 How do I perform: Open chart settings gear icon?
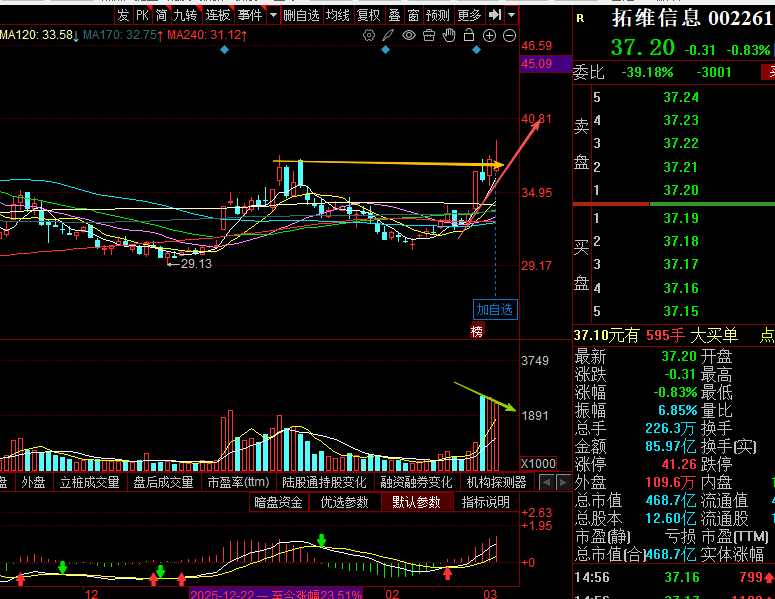point(369,35)
